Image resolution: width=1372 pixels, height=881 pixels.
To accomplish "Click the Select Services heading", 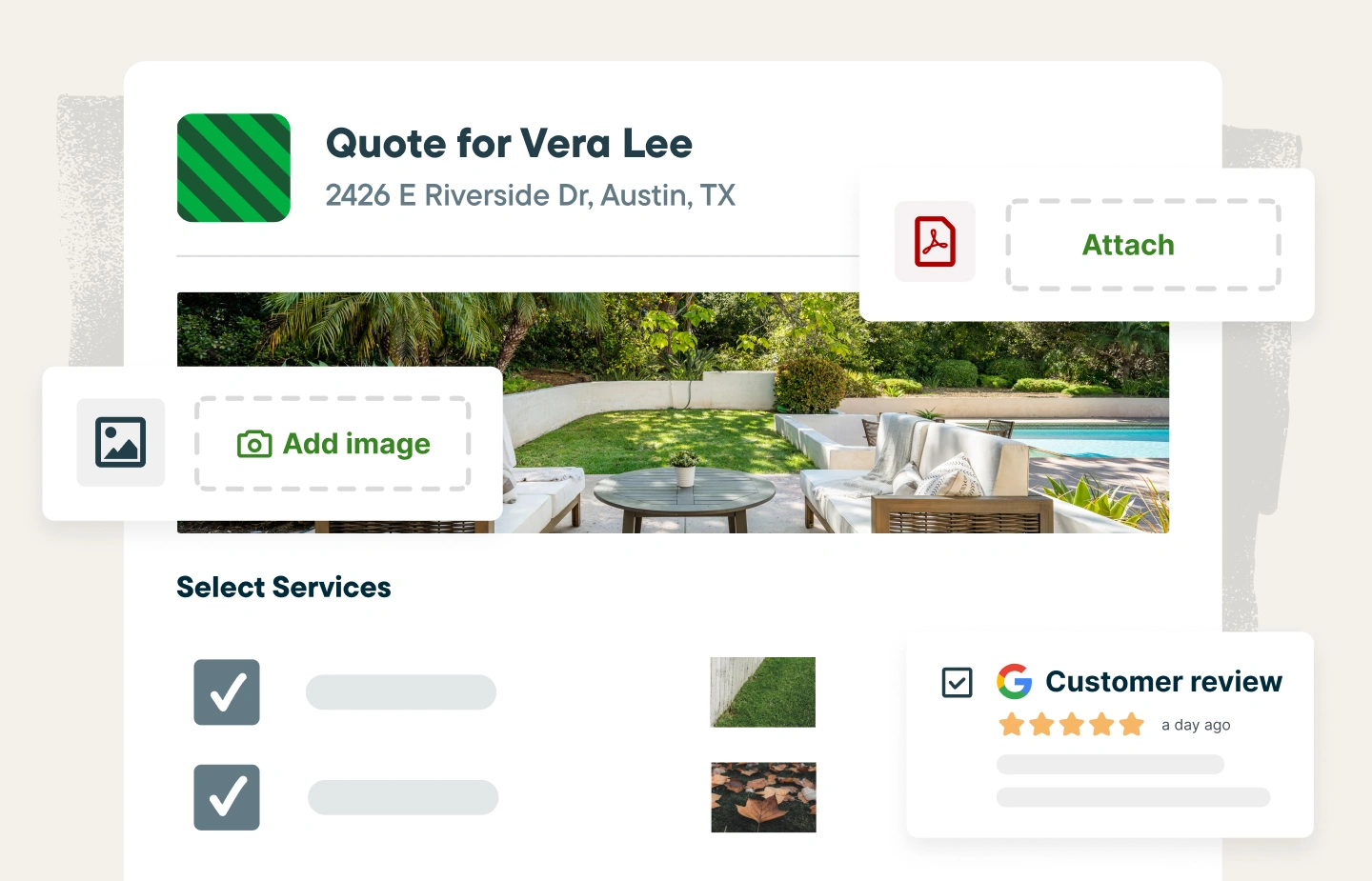I will (284, 588).
